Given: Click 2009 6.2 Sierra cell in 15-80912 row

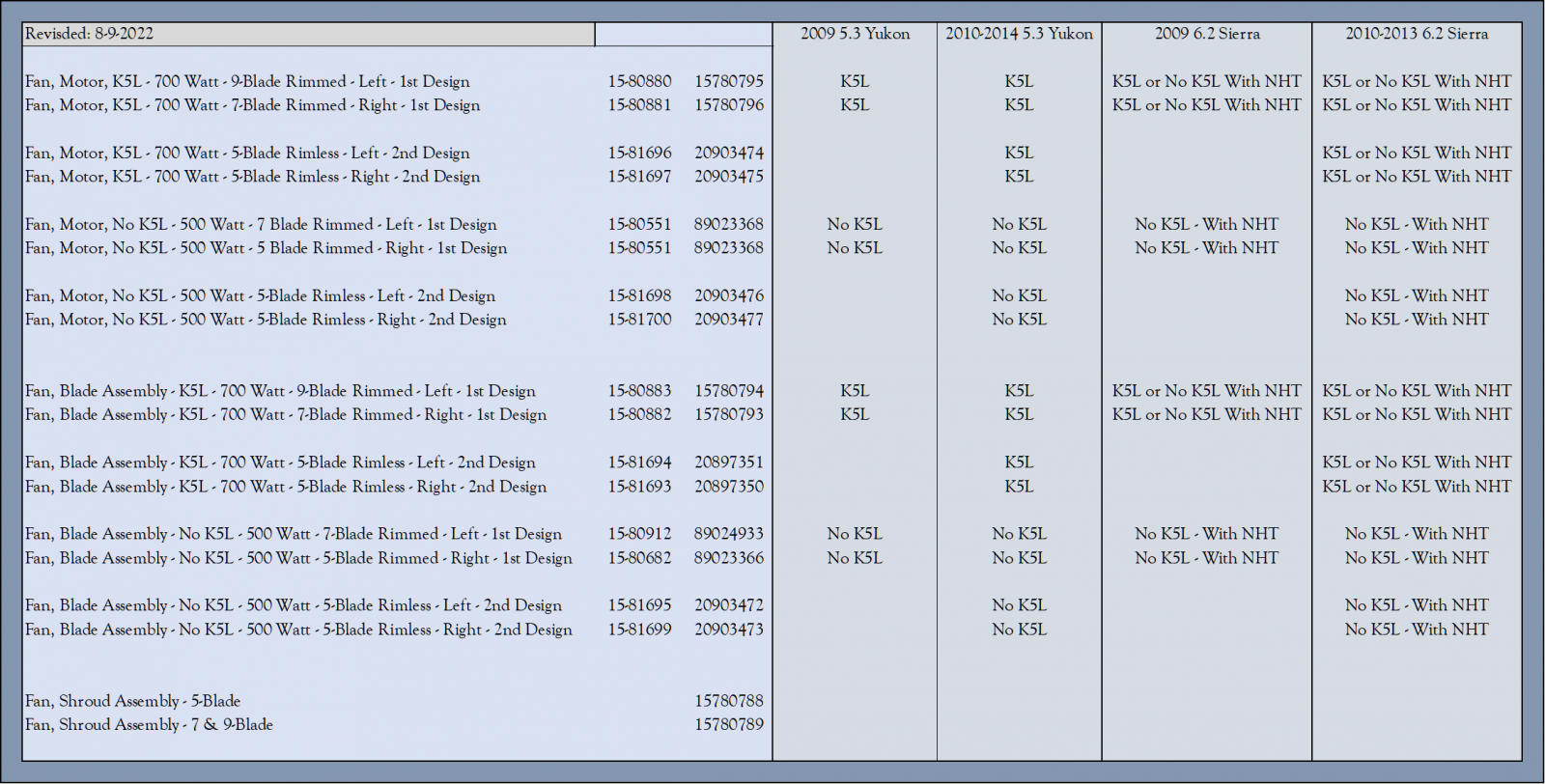Looking at the screenshot, I should [x=1207, y=534].
